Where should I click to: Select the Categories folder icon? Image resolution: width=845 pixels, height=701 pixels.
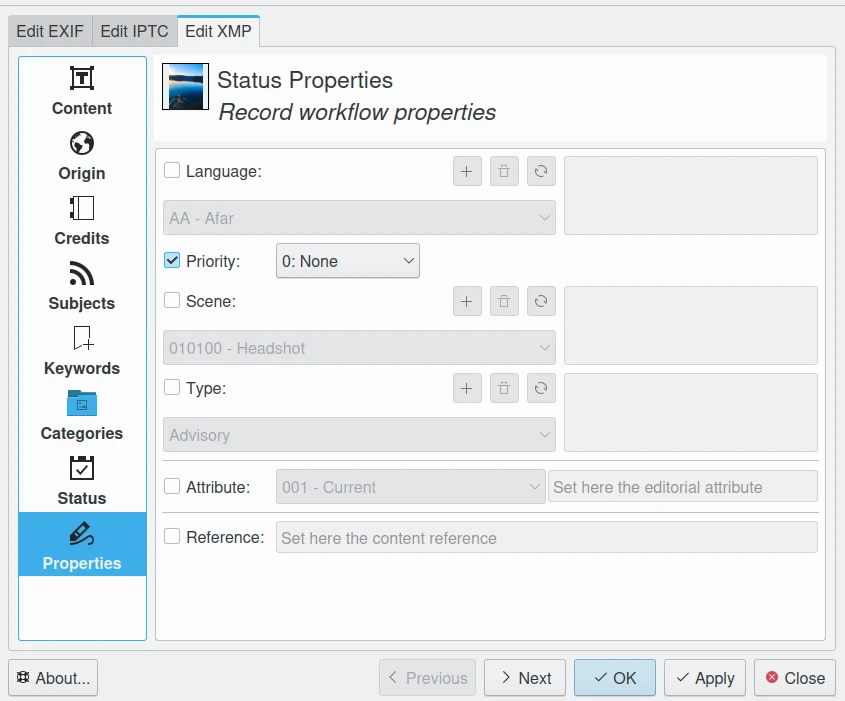[82, 403]
